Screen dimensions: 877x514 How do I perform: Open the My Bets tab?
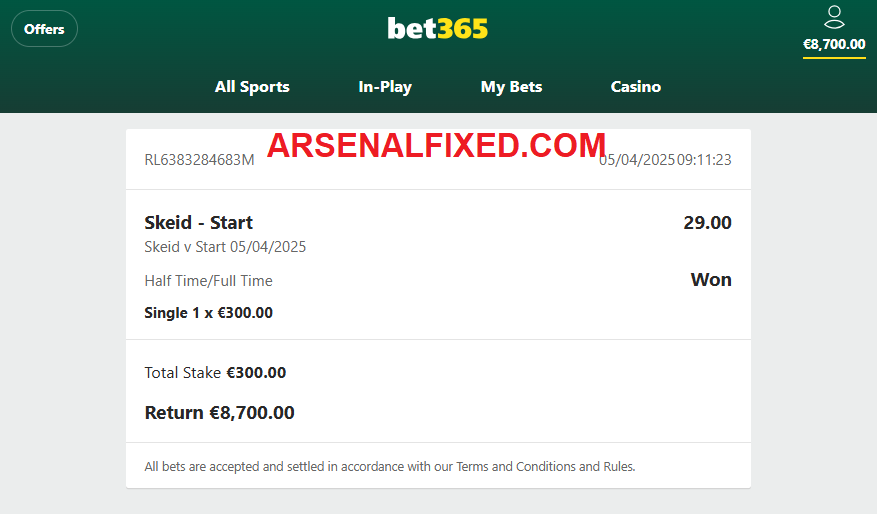[511, 87]
